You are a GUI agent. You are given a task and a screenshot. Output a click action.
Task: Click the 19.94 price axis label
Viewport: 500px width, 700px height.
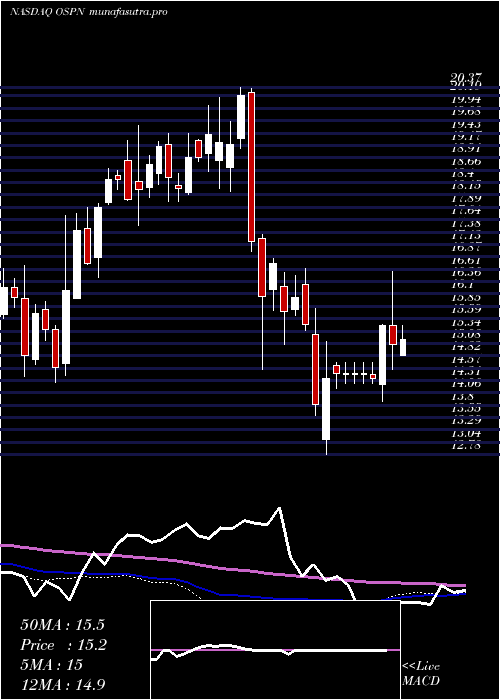pyautogui.click(x=467, y=99)
